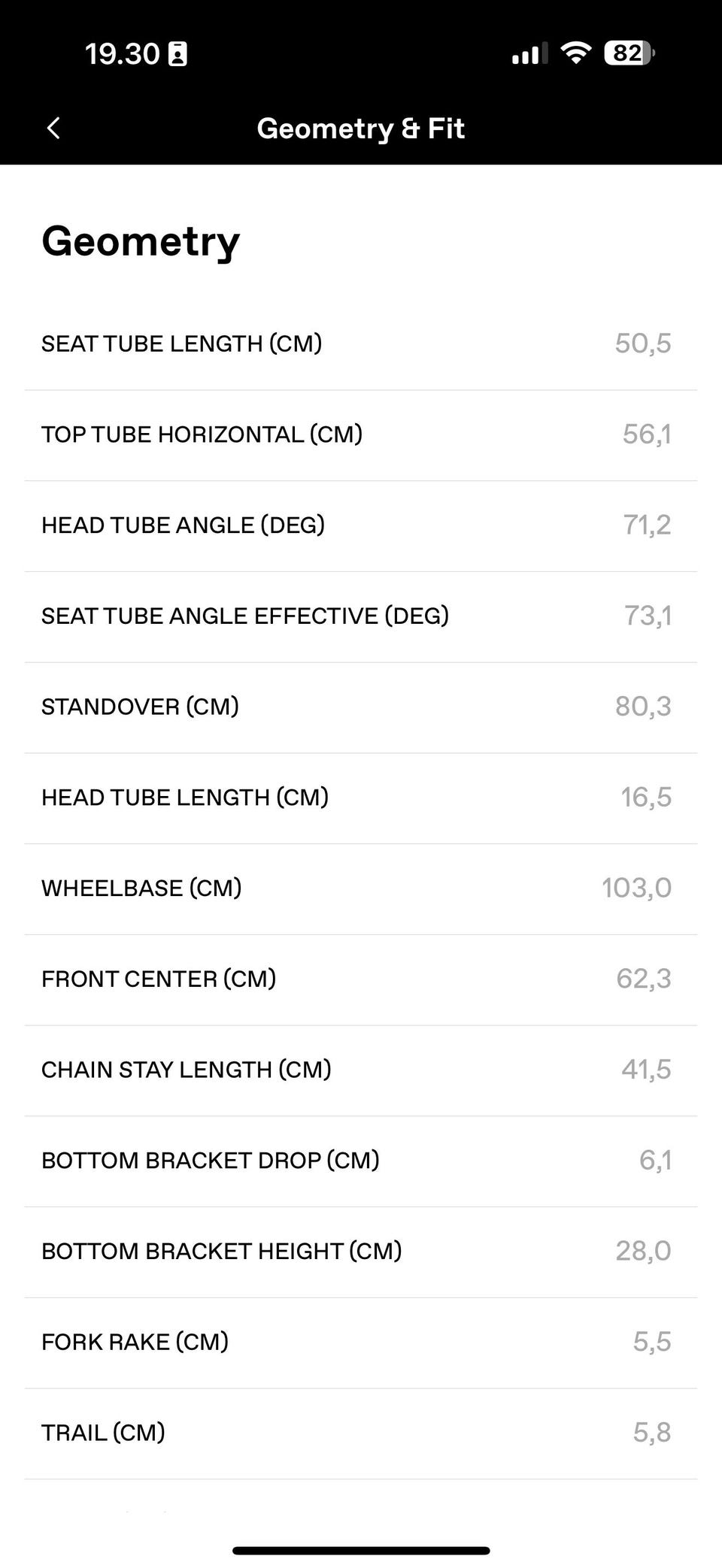
Task: Tap the Geometry & Fit page title
Action: point(361,129)
